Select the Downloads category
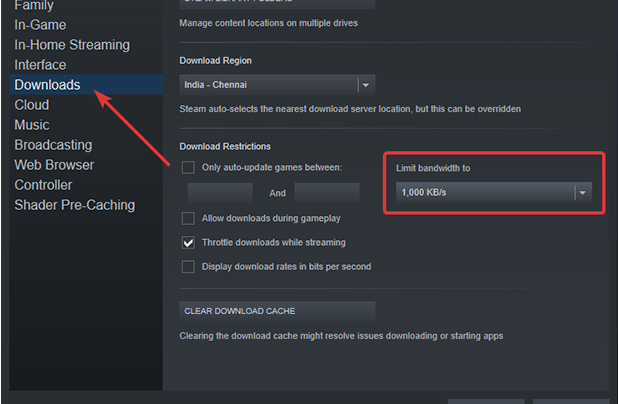The height and width of the screenshot is (404, 618). point(86,85)
